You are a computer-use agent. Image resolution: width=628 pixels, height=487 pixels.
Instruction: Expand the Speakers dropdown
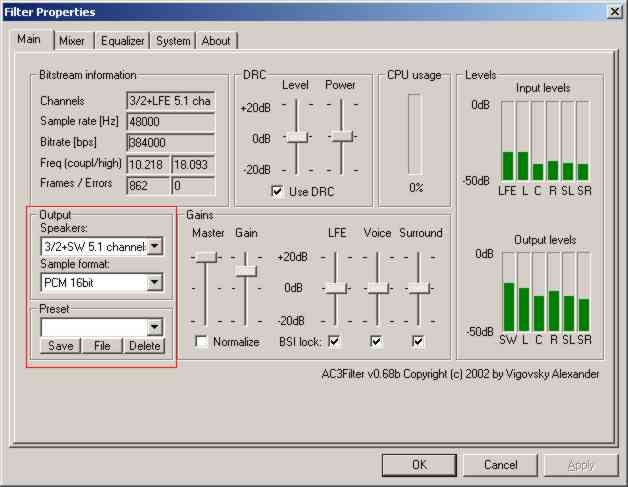(x=154, y=247)
